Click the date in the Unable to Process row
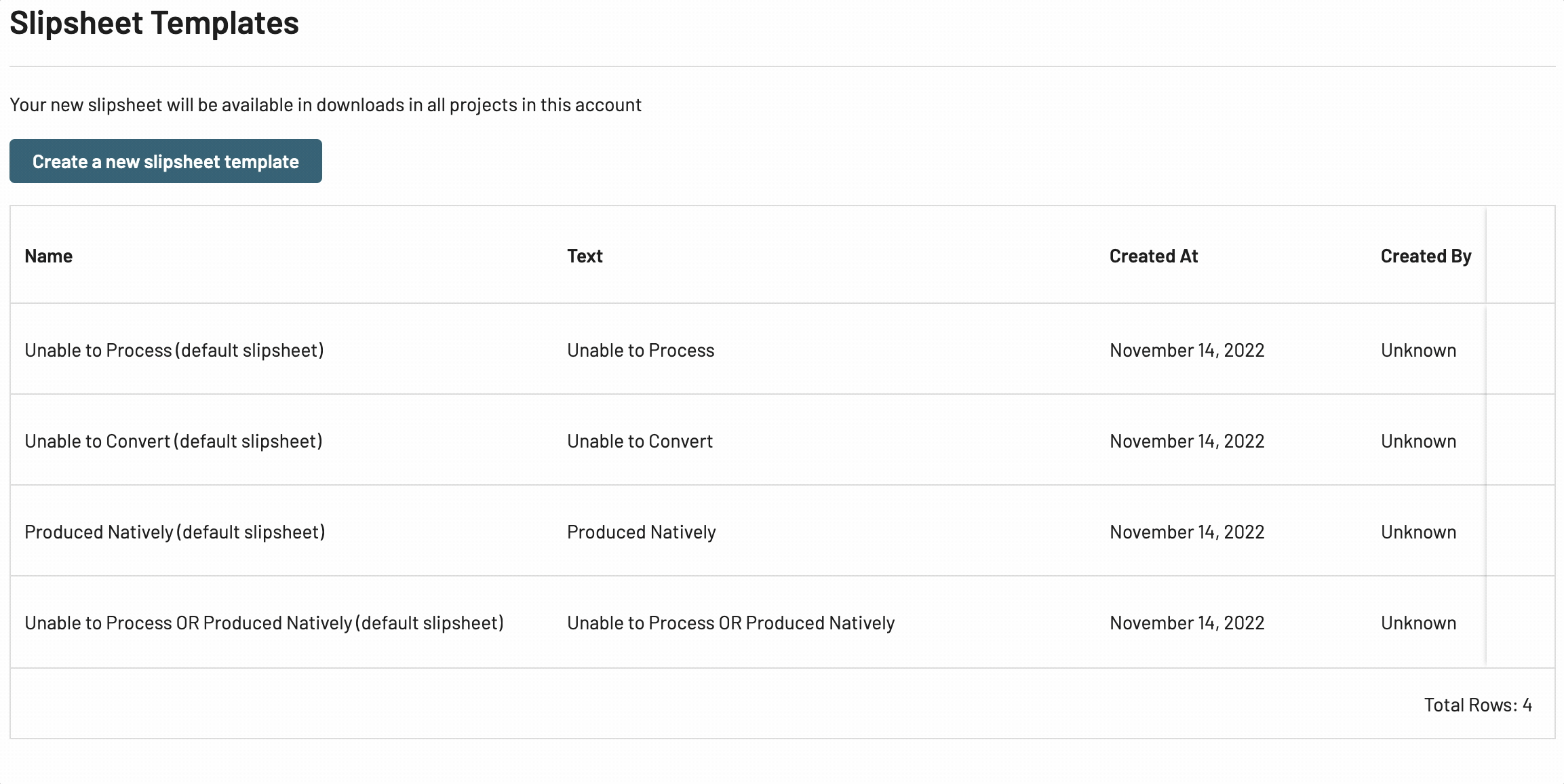This screenshot has width=1564, height=784. point(1187,350)
